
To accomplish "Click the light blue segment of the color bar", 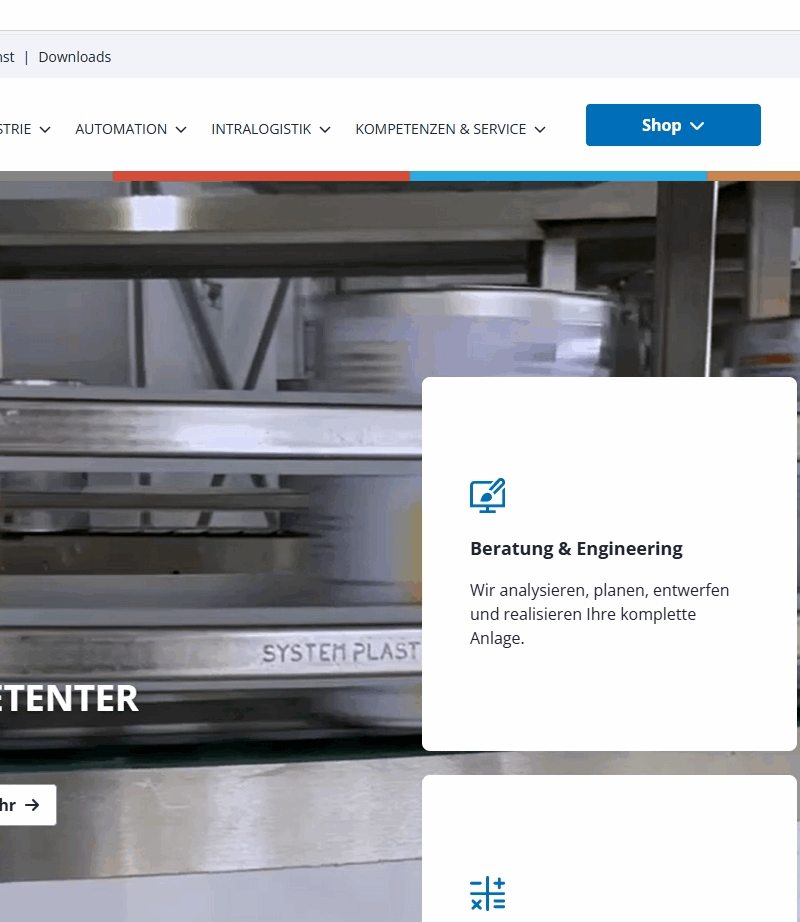I will (x=558, y=176).
